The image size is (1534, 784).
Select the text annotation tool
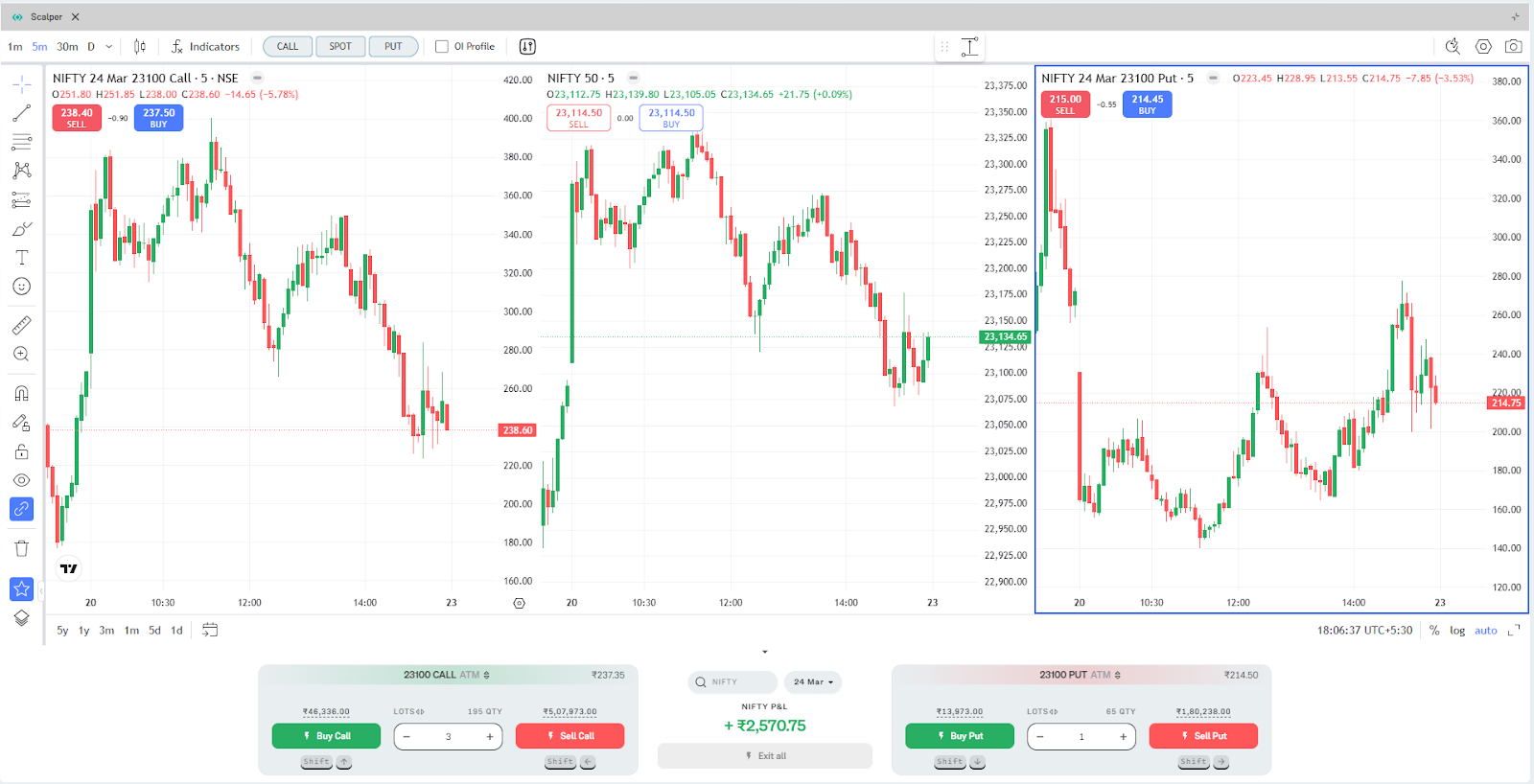[21, 257]
